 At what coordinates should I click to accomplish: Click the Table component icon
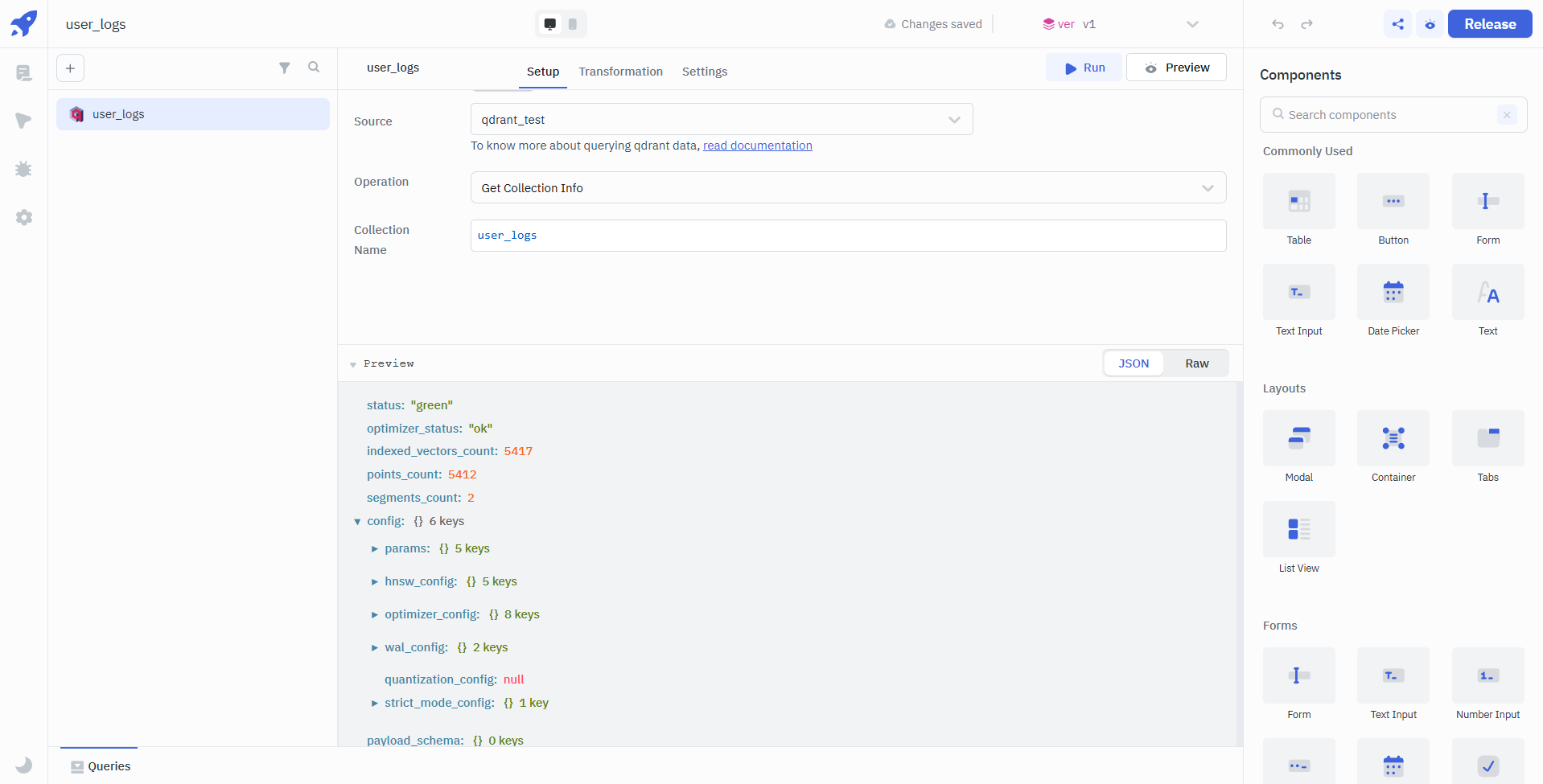(x=1298, y=201)
